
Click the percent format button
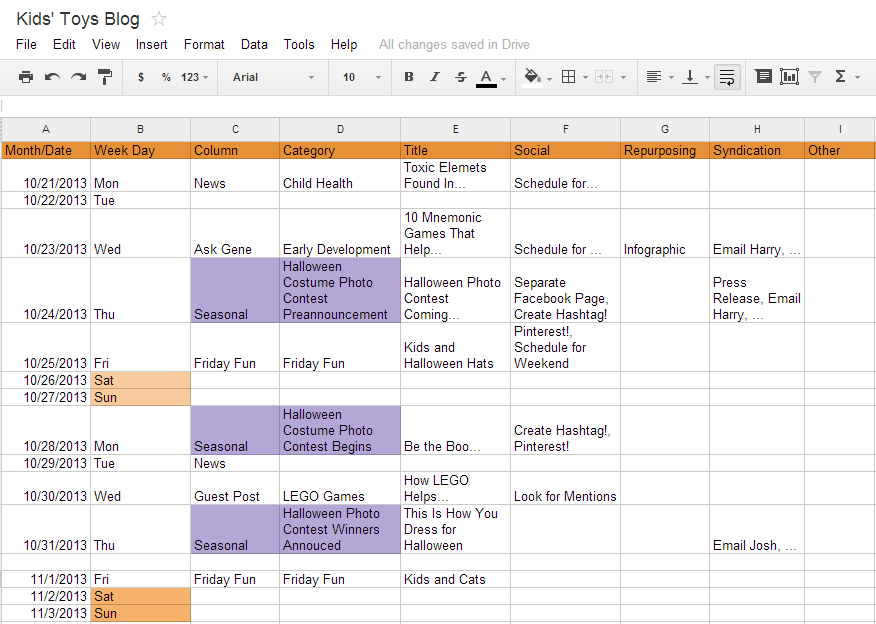166,77
